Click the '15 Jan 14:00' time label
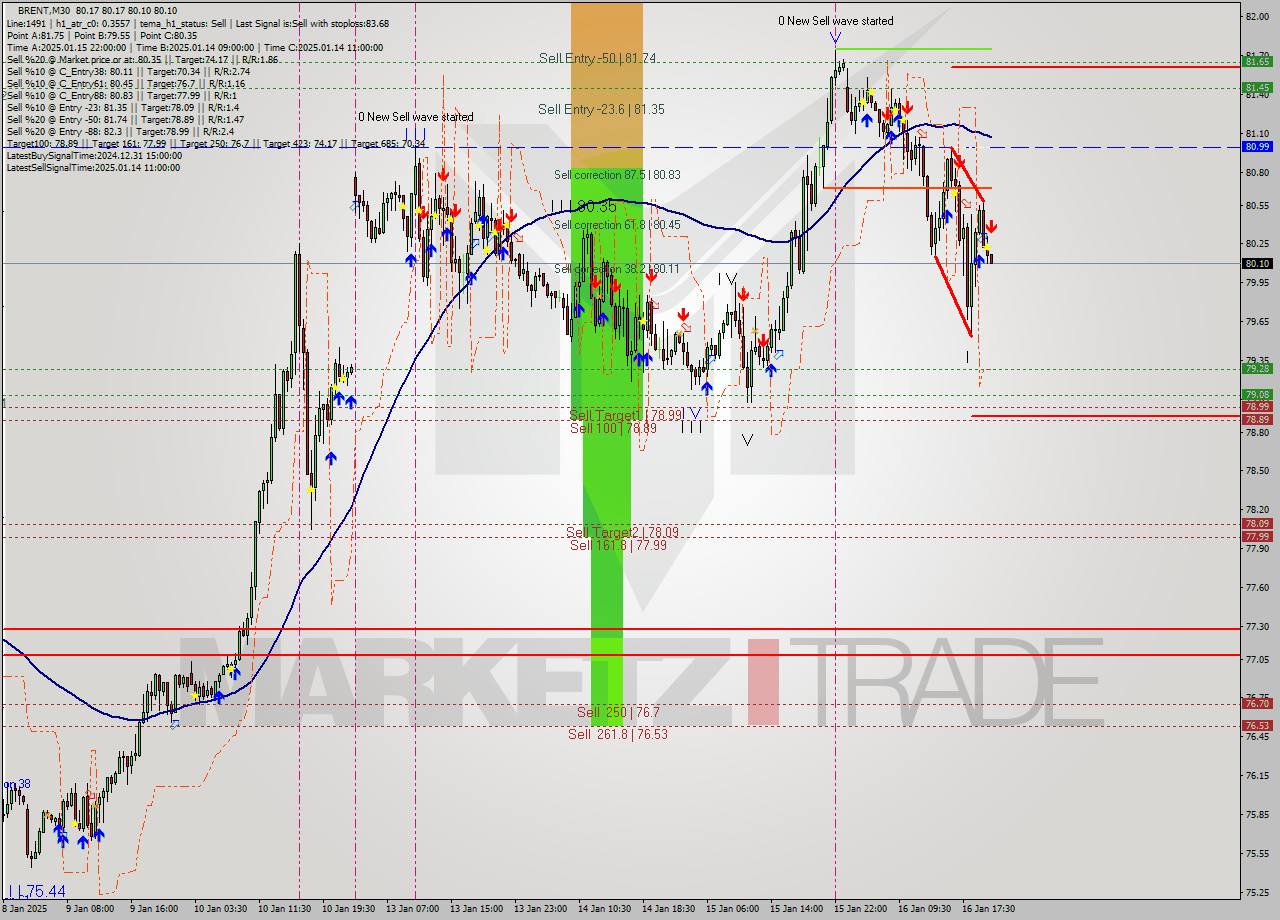Viewport: 1280px width, 920px height. tap(796, 909)
